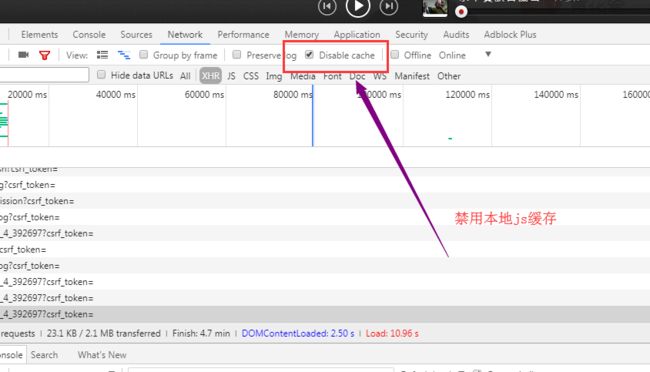Filter requests by Img type

coord(274,76)
